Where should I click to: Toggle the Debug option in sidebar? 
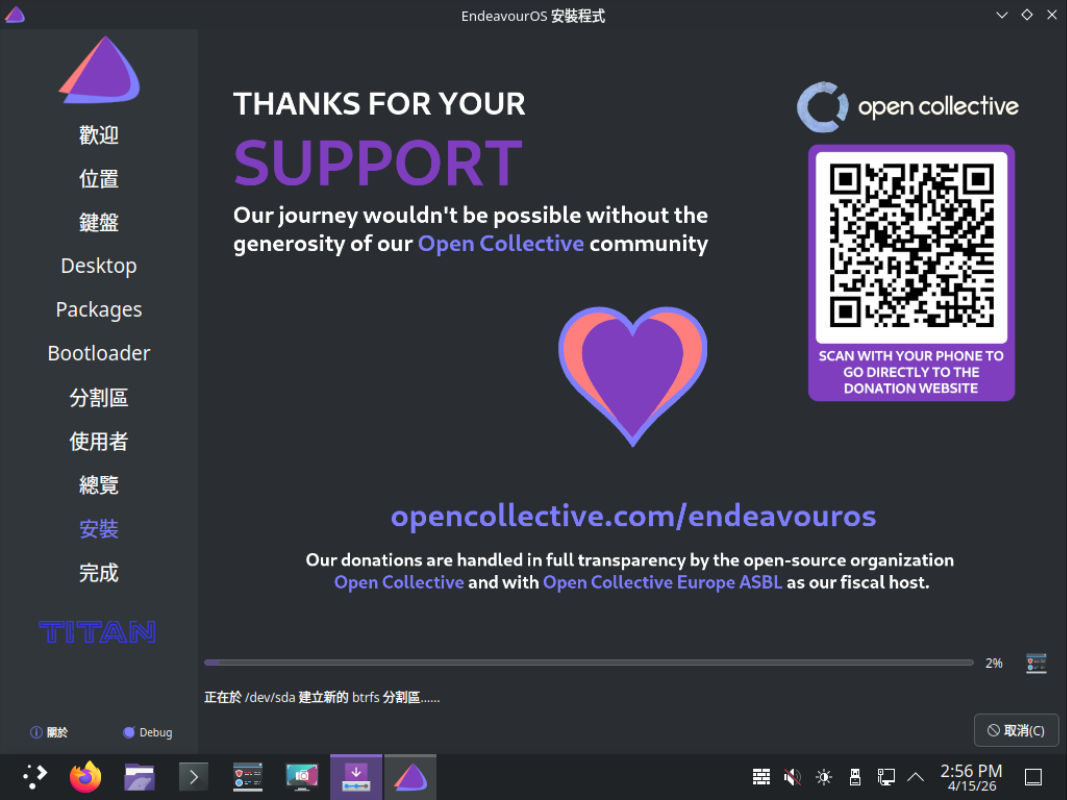(x=147, y=732)
